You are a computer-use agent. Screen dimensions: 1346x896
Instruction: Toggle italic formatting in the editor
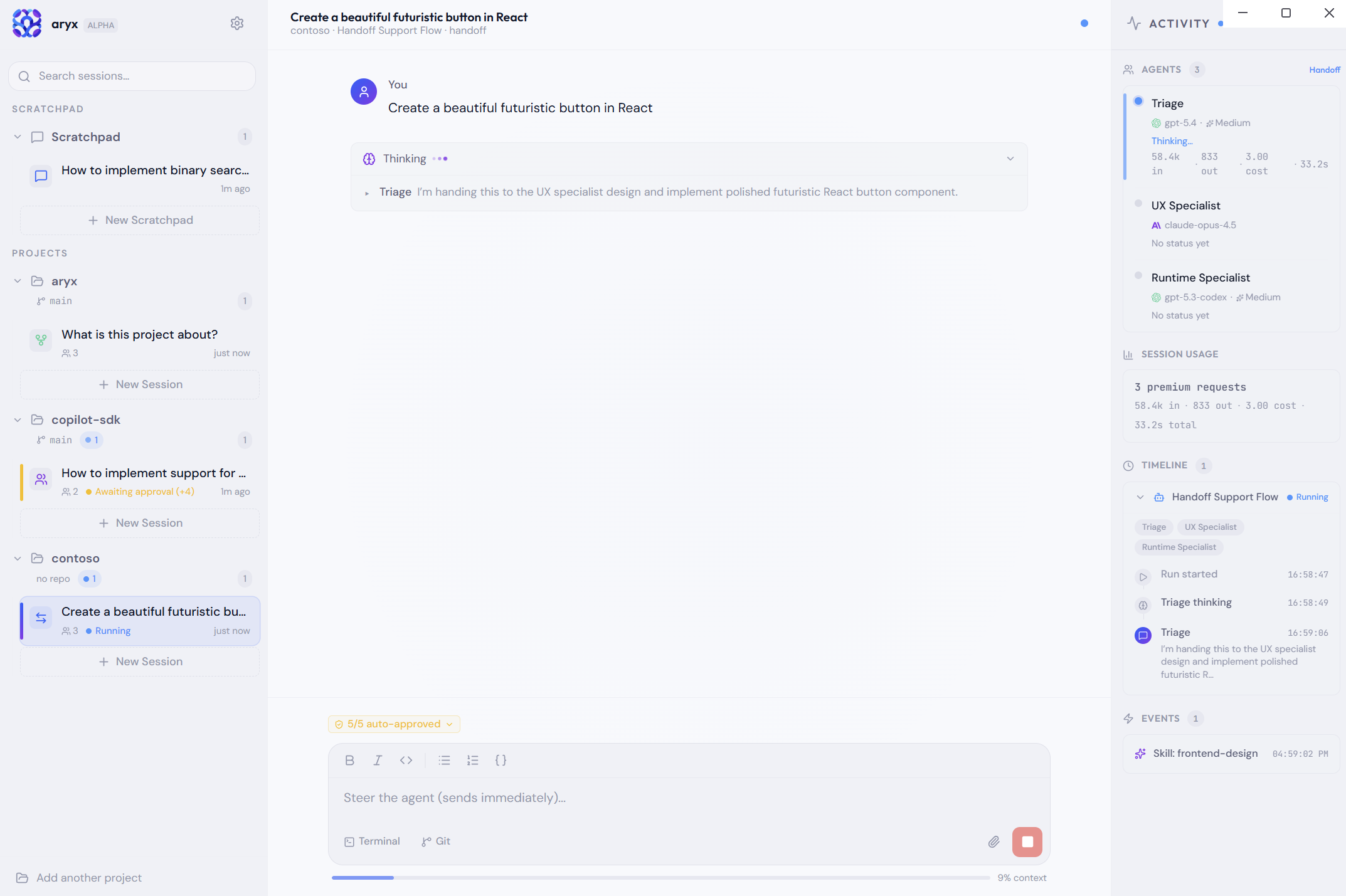pyautogui.click(x=378, y=760)
